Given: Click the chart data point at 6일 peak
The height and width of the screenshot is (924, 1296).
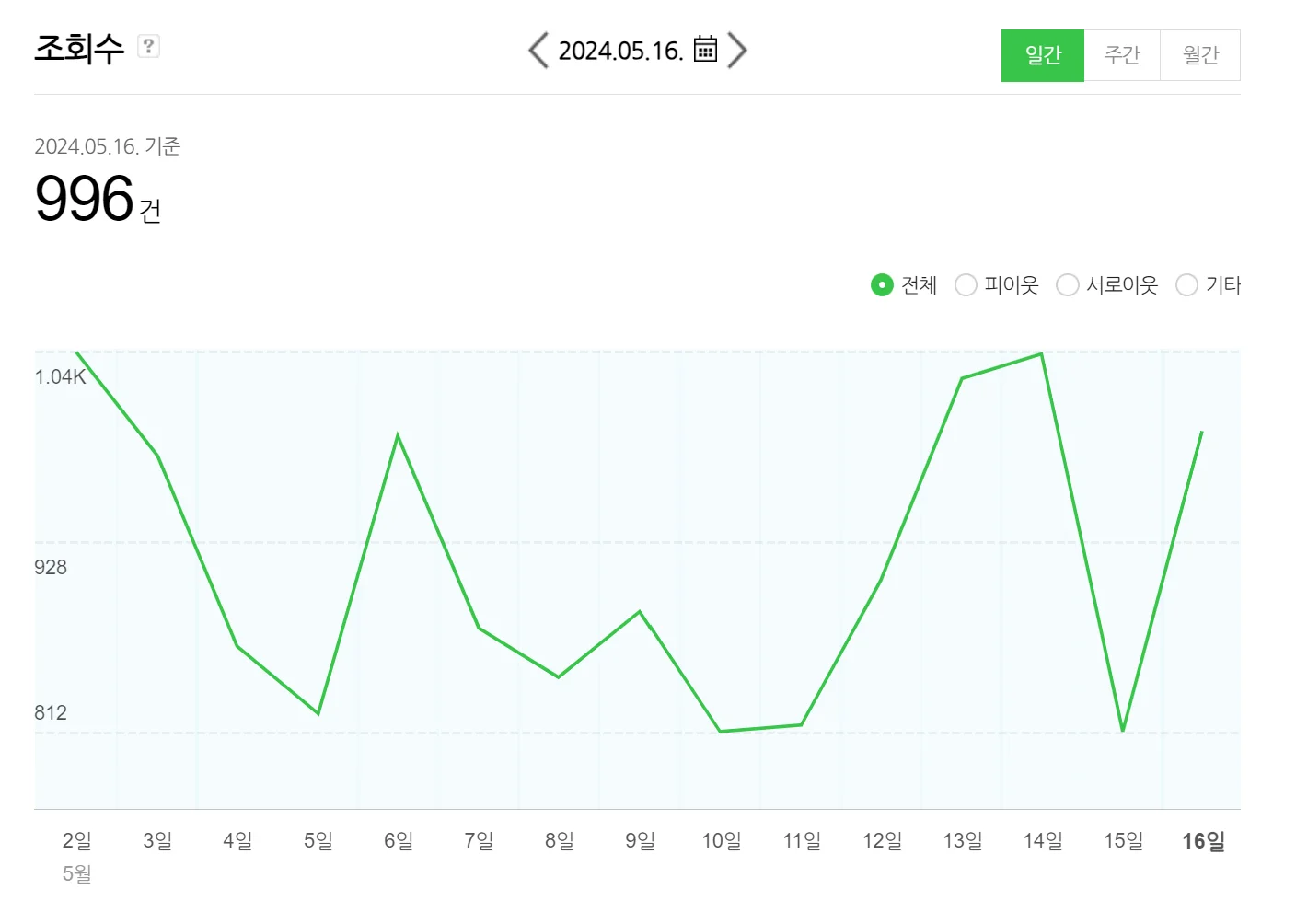Looking at the screenshot, I should tap(398, 435).
